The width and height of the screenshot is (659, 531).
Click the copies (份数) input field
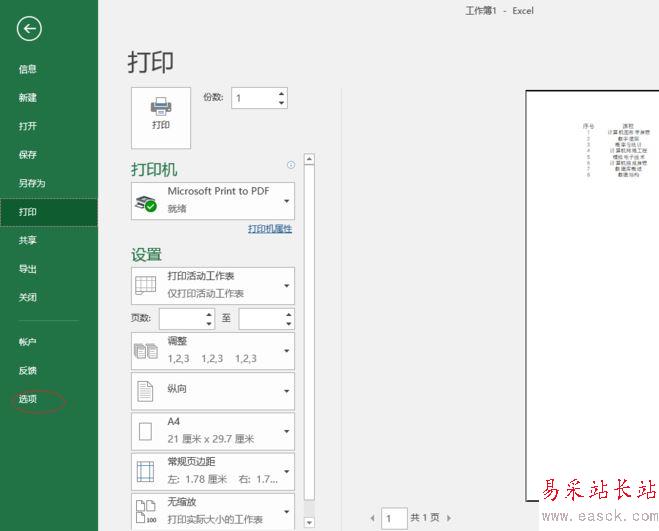(254, 98)
